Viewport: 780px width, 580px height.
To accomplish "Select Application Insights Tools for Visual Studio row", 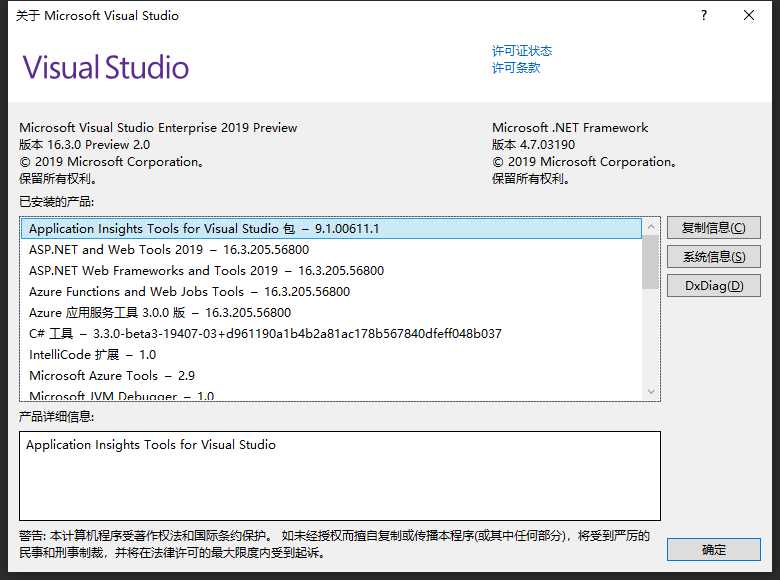I will [331, 229].
